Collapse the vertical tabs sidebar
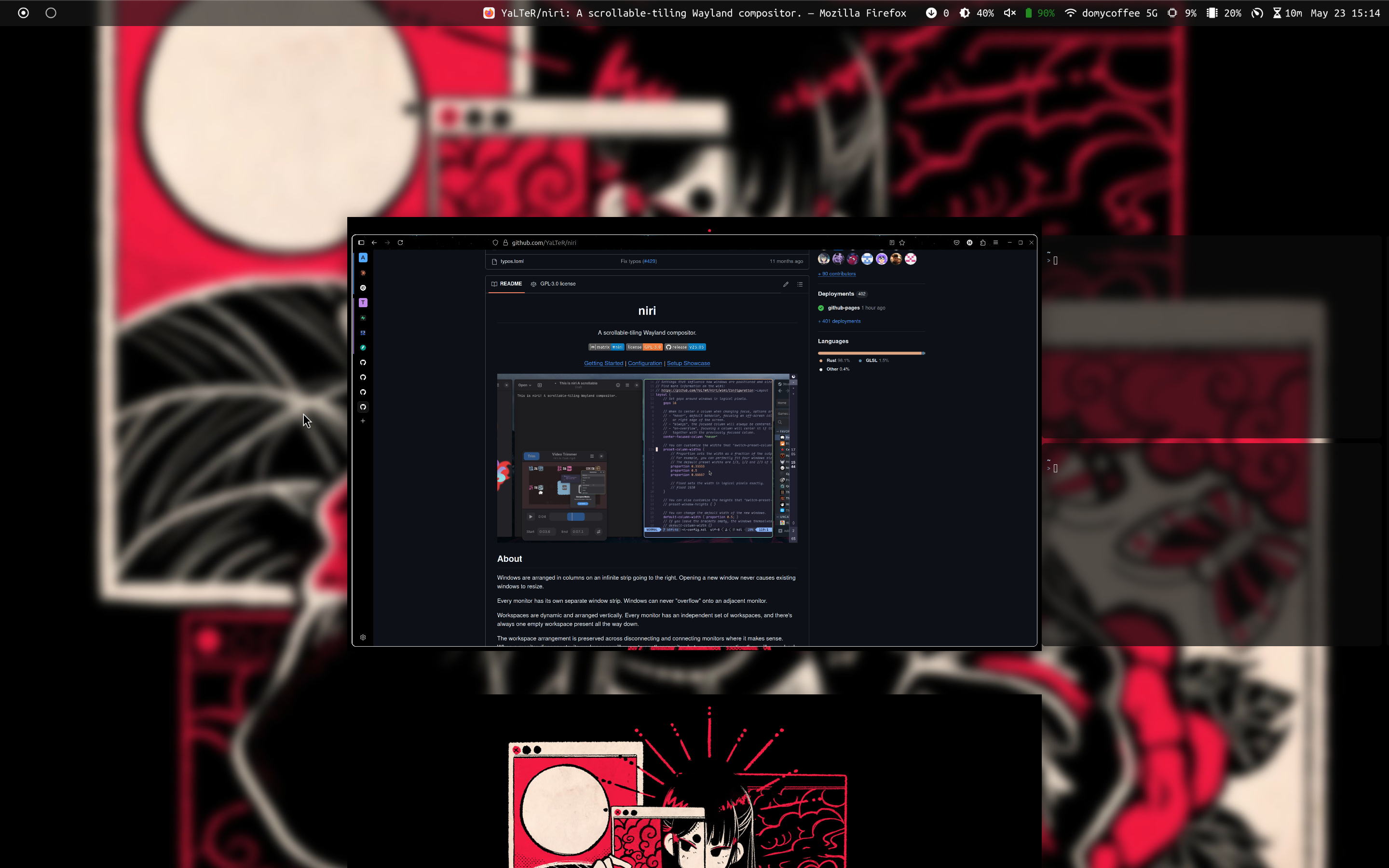This screenshot has height=868, width=1389. tap(362, 242)
